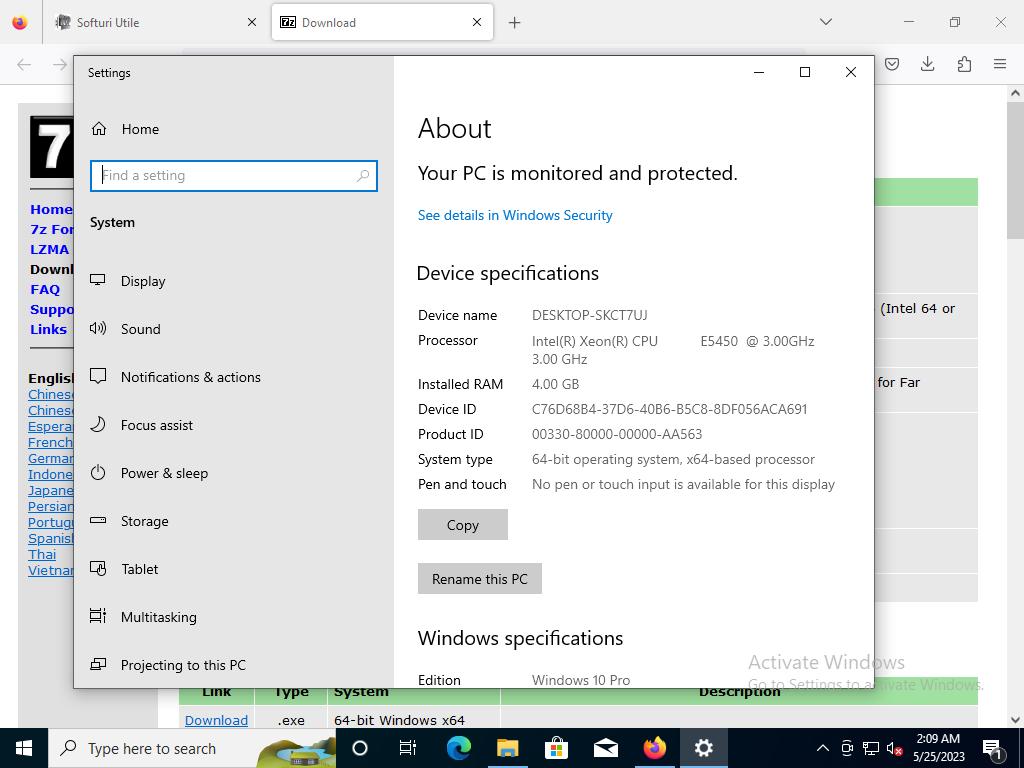
Task: Expand the Firefox list all tabs dropdown
Action: click(825, 22)
